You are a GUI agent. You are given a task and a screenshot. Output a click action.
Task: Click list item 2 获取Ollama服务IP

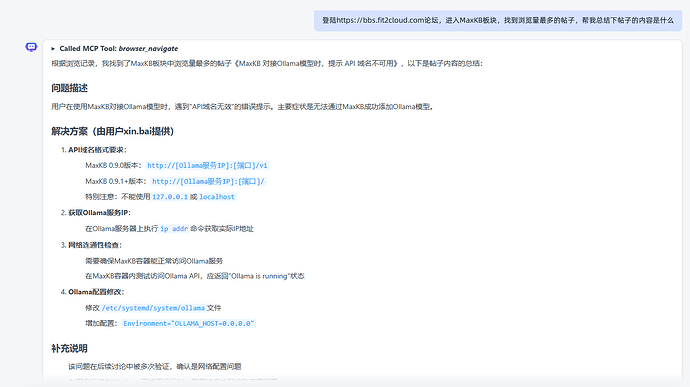(x=96, y=213)
